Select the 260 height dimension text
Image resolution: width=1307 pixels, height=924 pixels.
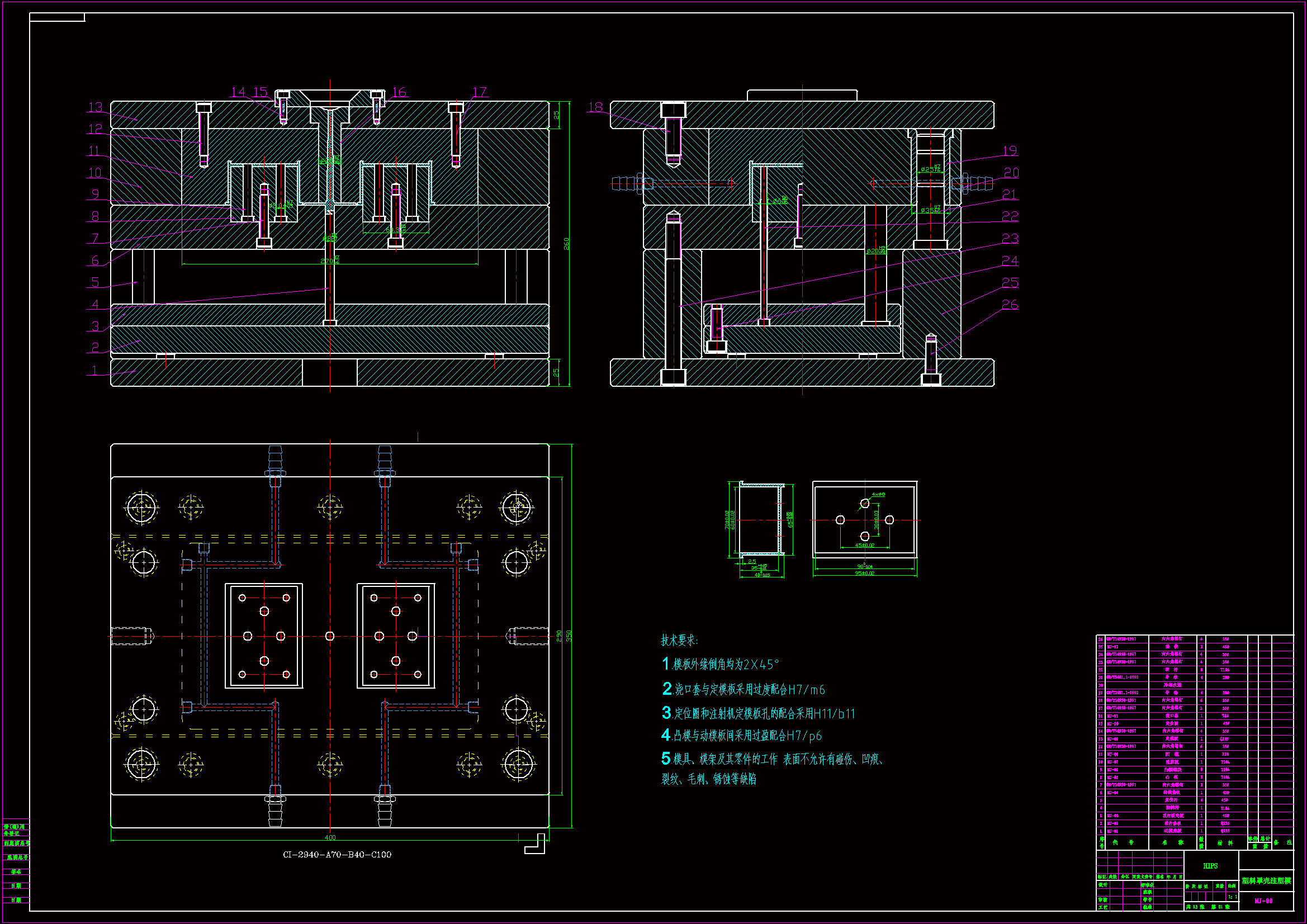coord(566,244)
